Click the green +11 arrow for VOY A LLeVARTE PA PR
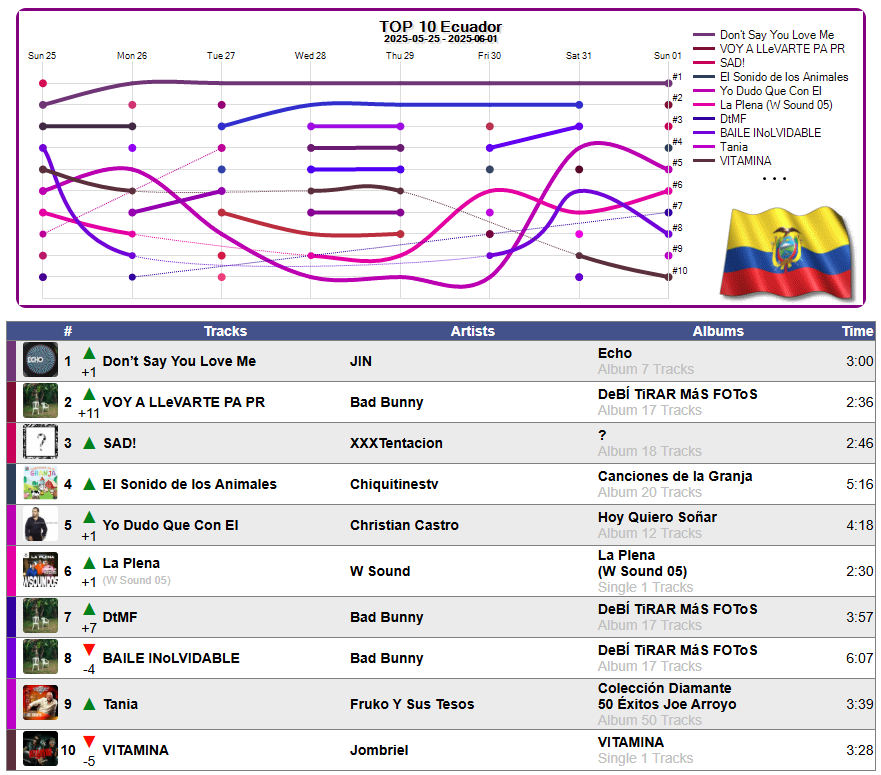The image size is (881, 775). pyautogui.click(x=89, y=395)
